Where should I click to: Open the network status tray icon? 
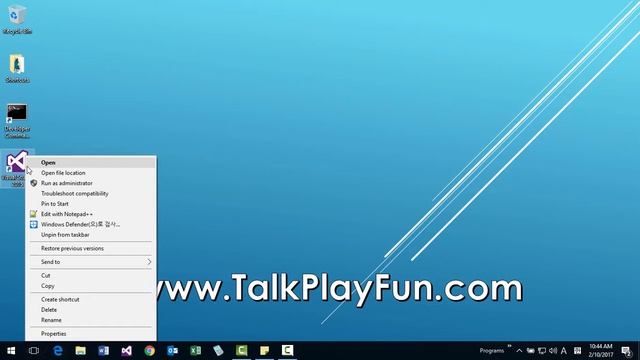pyautogui.click(x=542, y=351)
